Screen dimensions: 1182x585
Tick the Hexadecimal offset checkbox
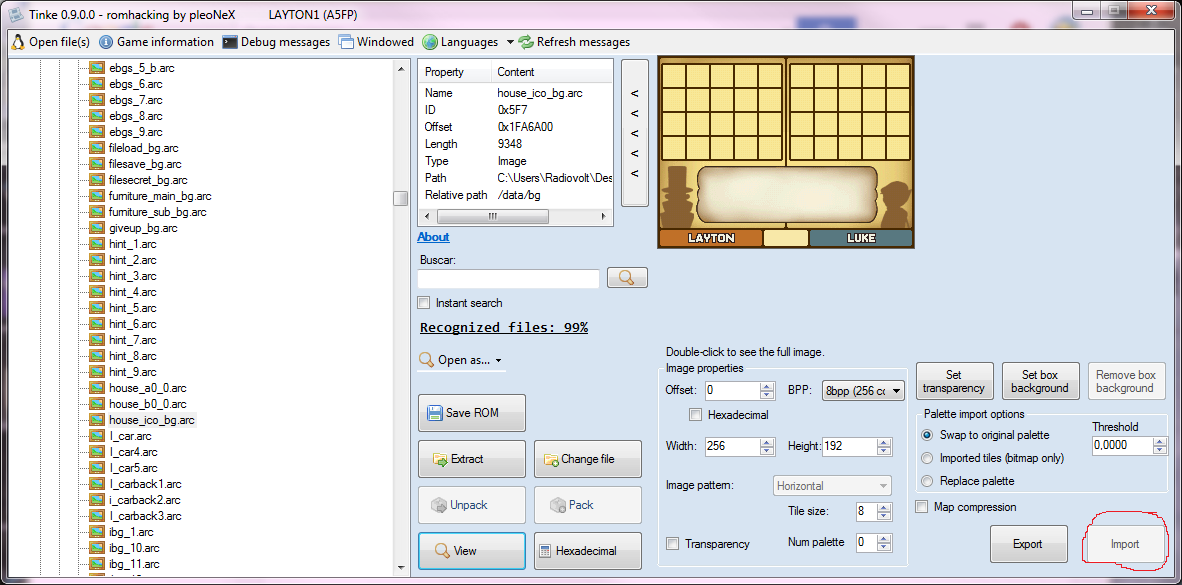[695, 414]
